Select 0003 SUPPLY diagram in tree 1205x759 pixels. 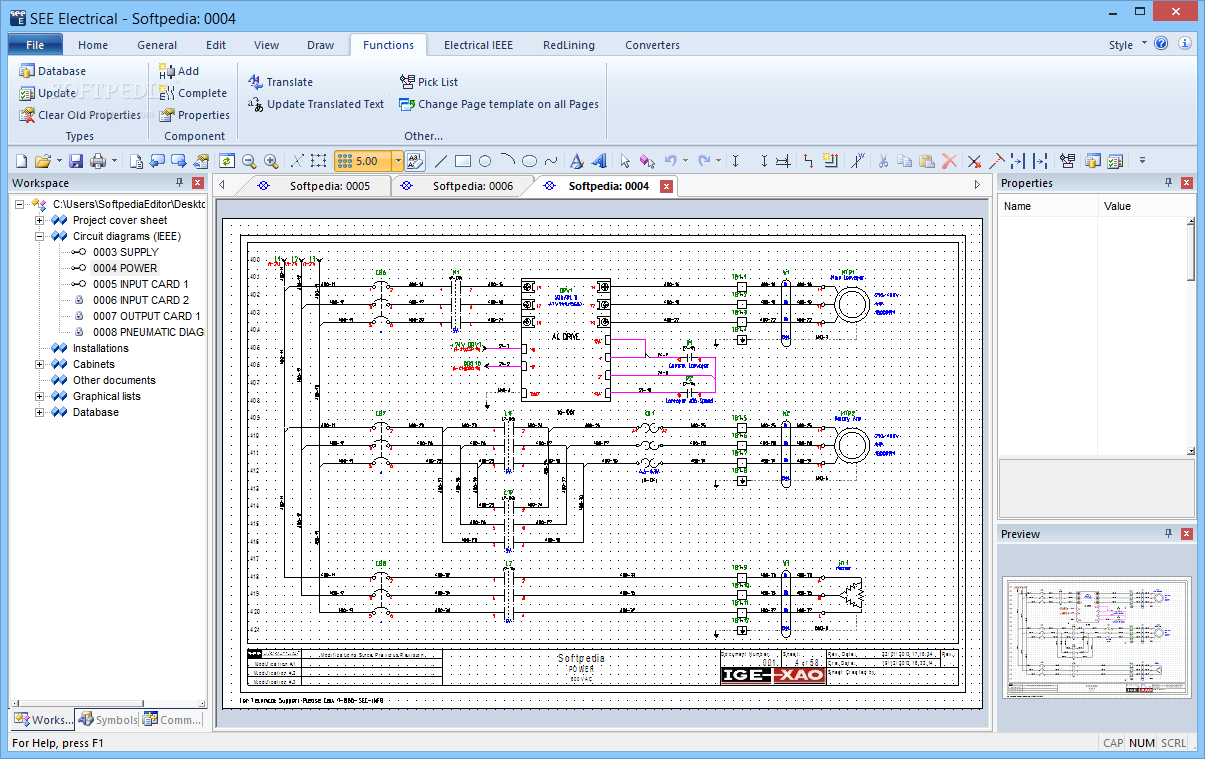(125, 252)
